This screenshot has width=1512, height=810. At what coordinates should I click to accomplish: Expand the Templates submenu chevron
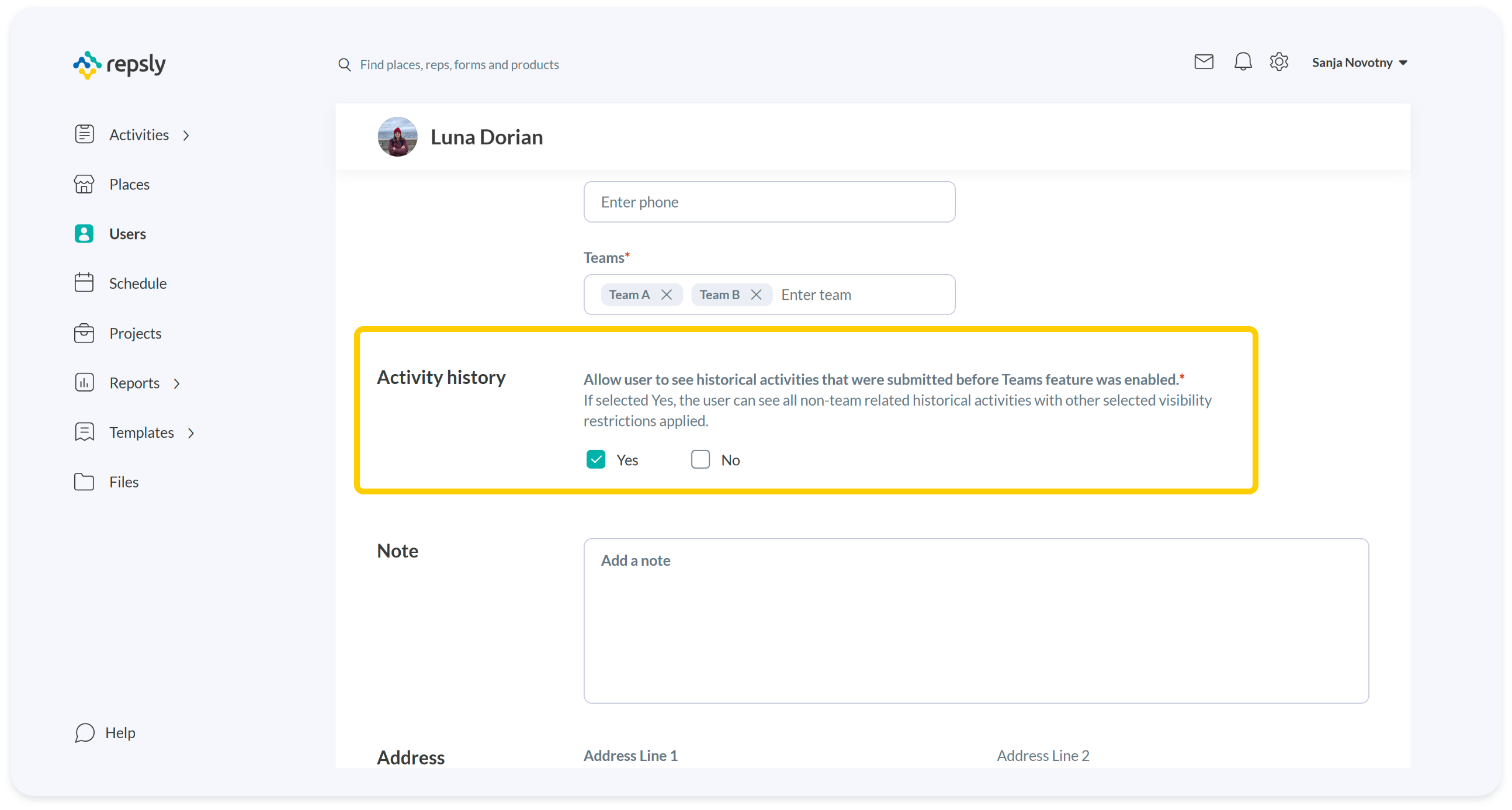coord(191,433)
